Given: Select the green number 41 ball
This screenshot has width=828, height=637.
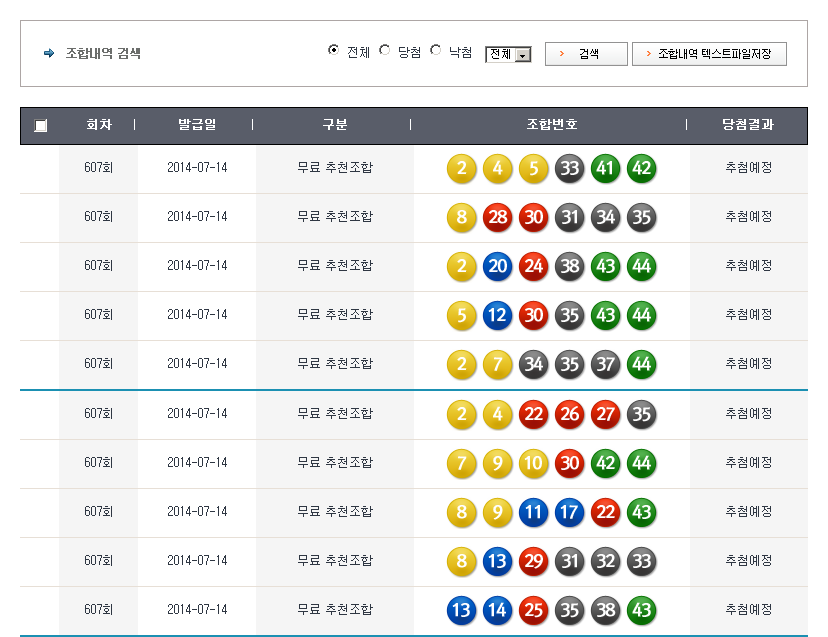Looking at the screenshot, I should [x=605, y=168].
